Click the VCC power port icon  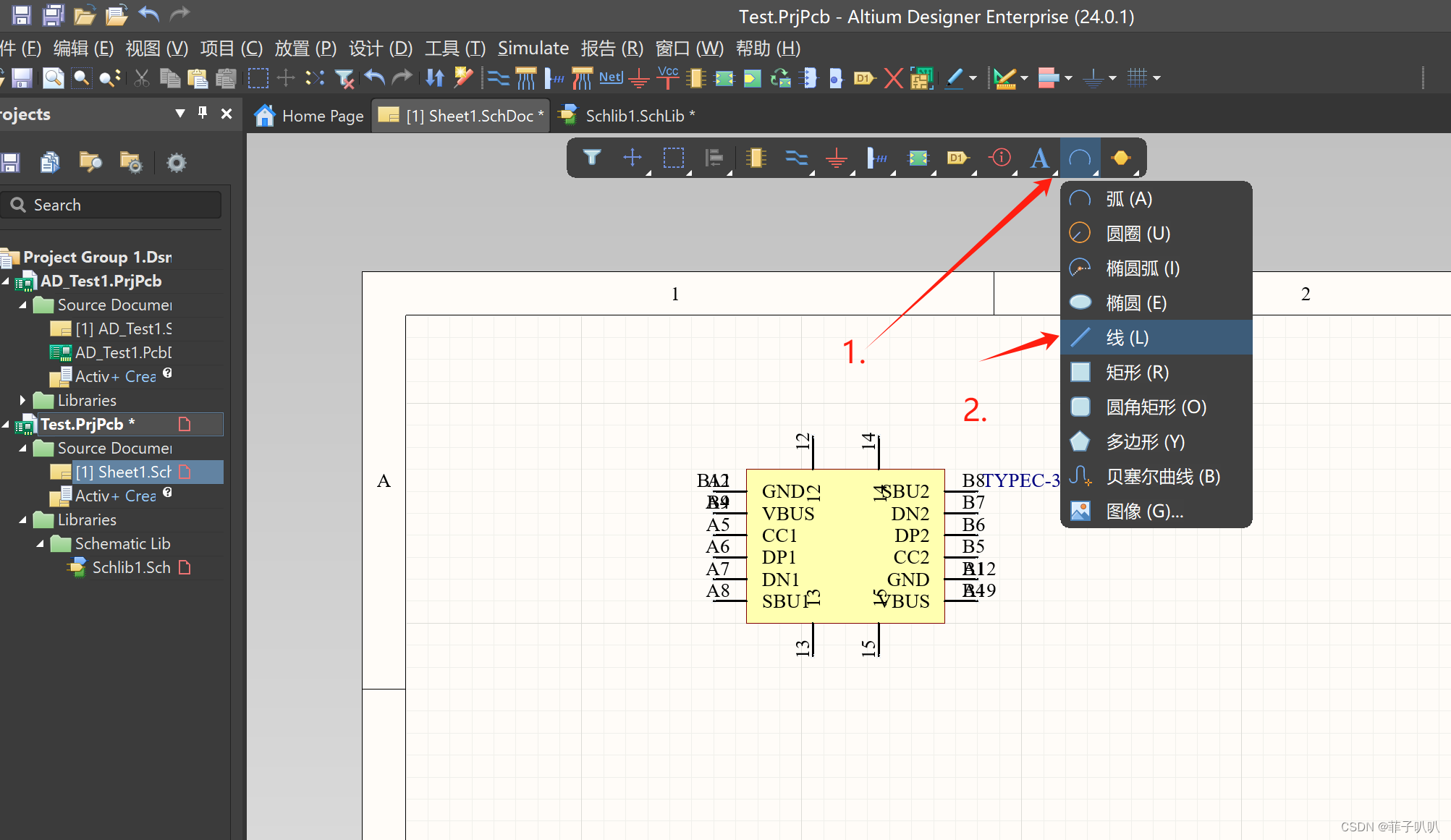(x=667, y=77)
